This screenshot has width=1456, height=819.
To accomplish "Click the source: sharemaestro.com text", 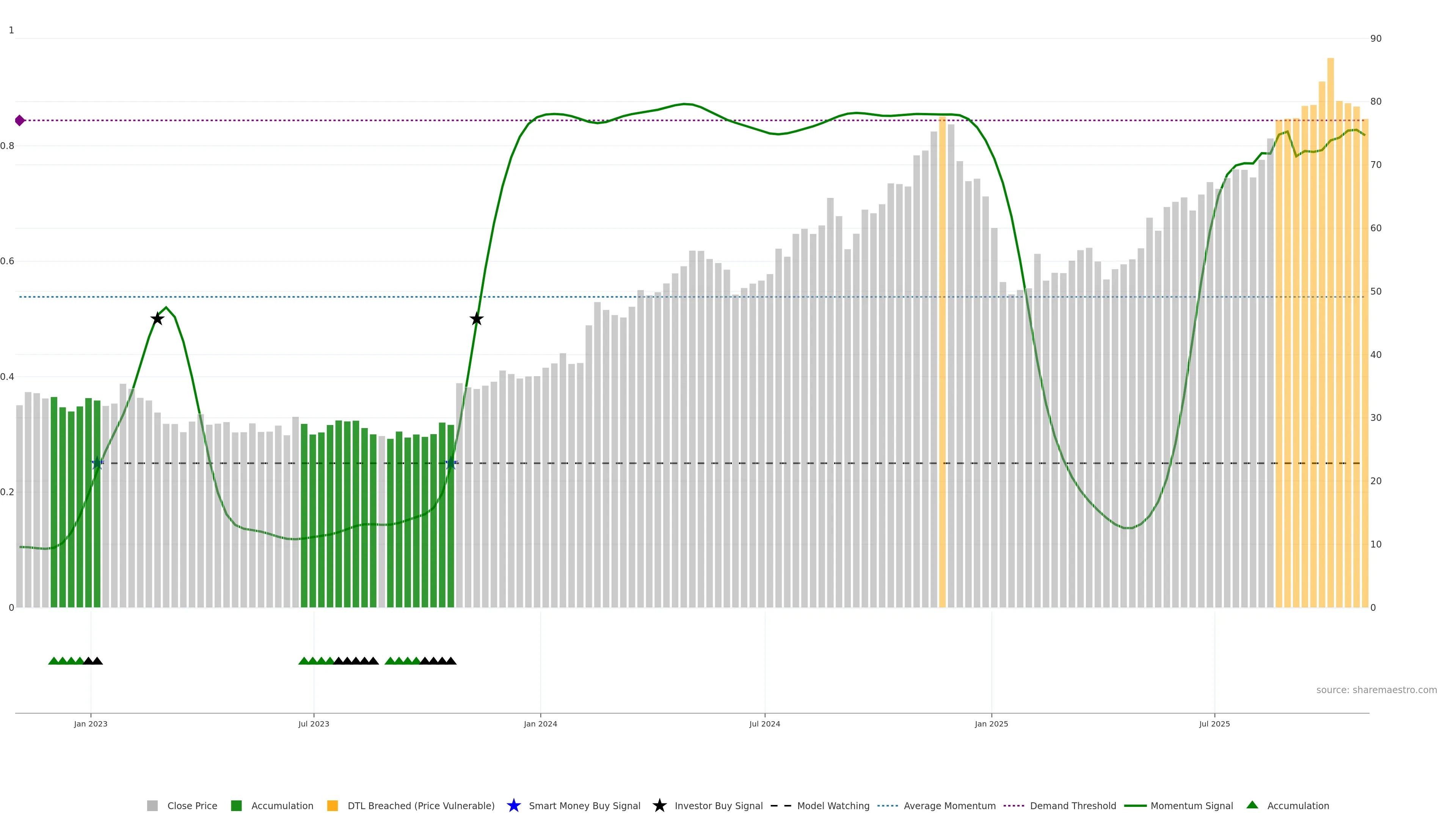I will pyautogui.click(x=1376, y=690).
